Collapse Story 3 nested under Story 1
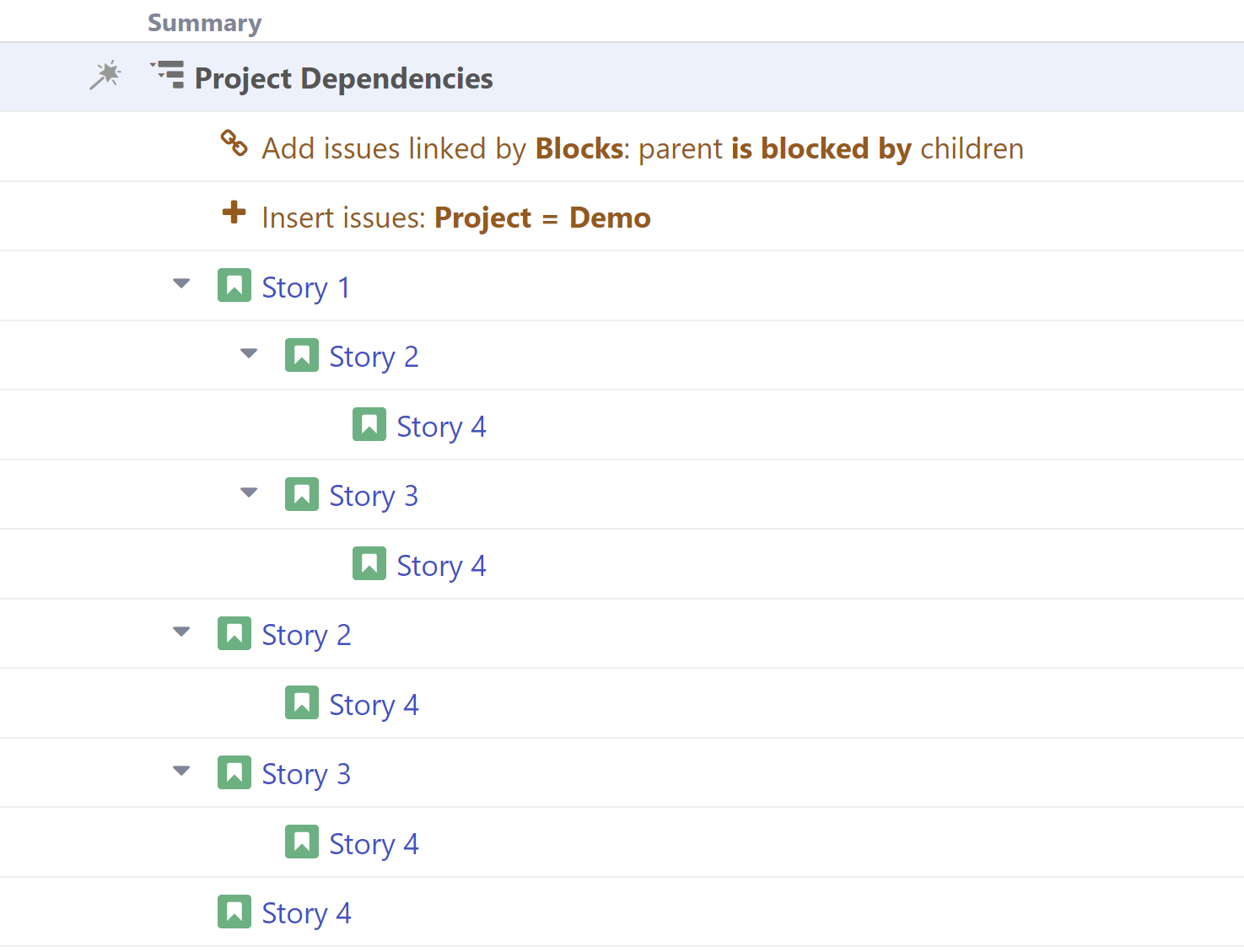 [x=249, y=493]
